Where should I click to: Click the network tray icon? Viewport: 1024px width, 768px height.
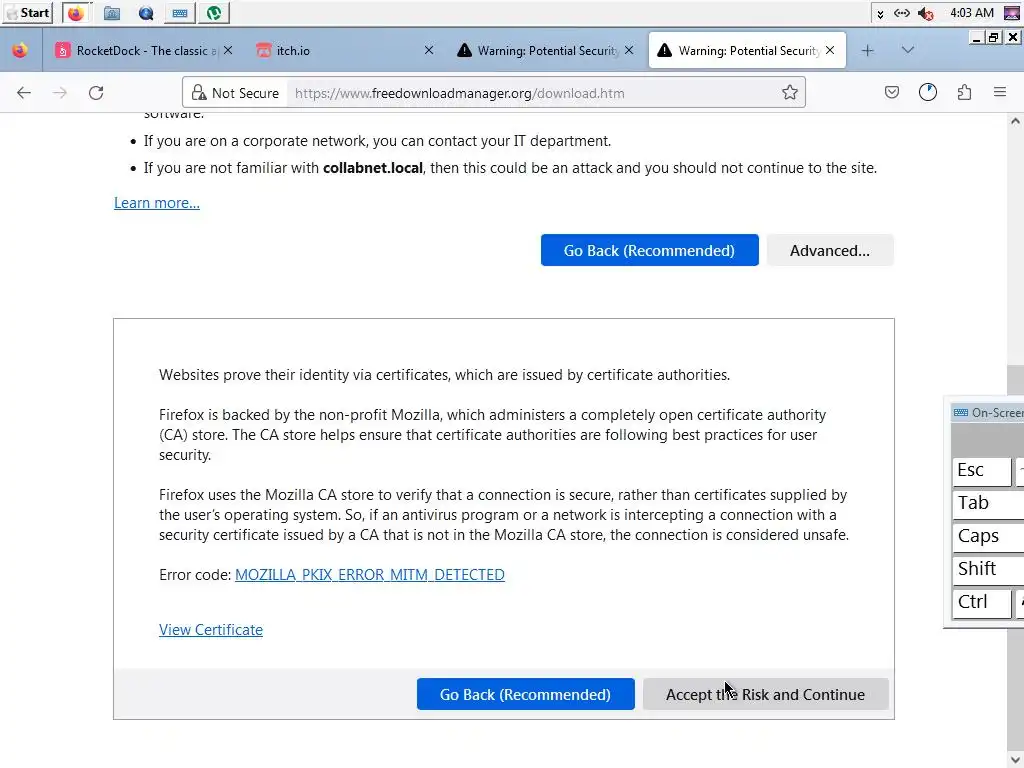click(x=902, y=13)
